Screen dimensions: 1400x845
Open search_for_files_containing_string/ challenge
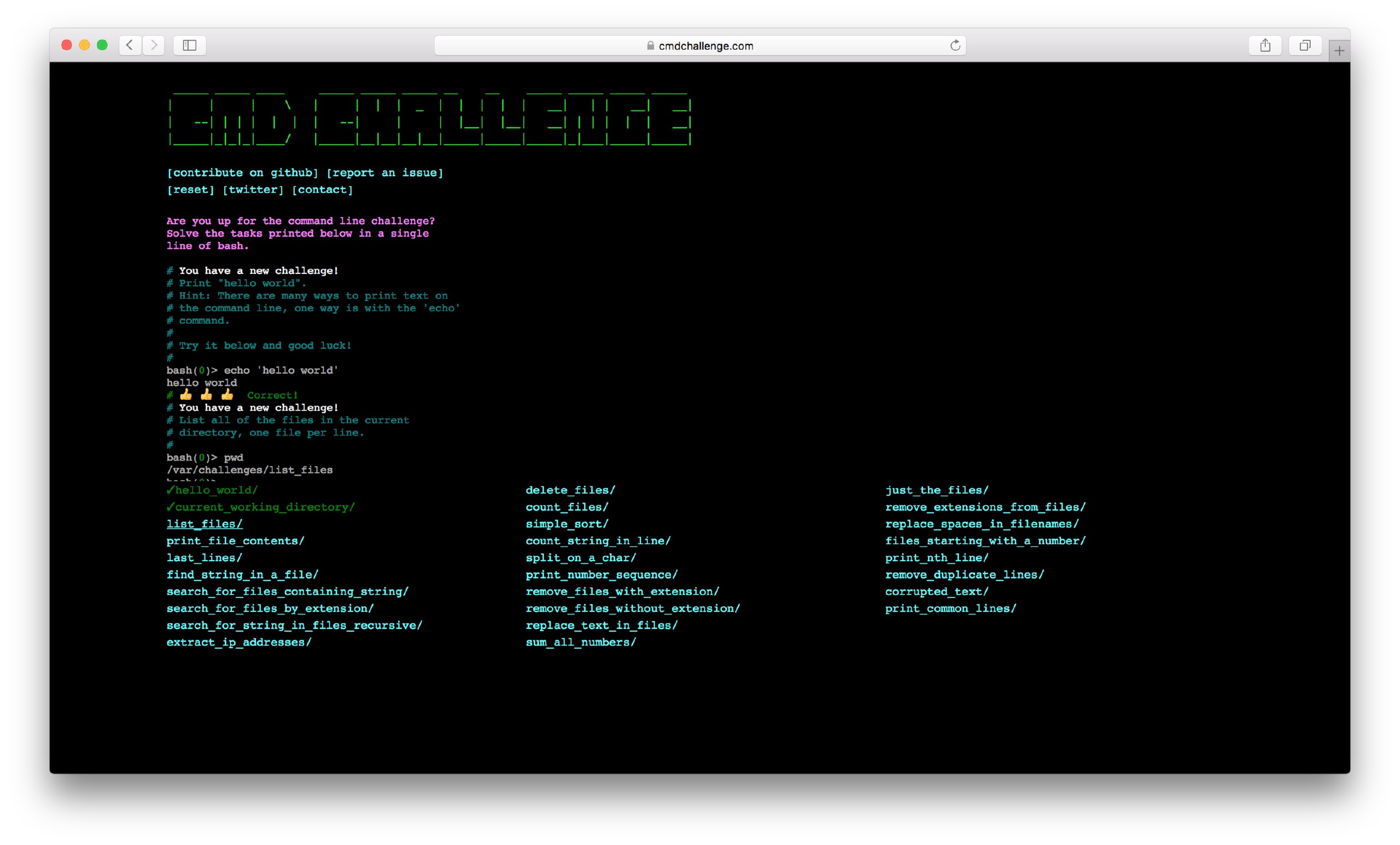click(x=288, y=592)
